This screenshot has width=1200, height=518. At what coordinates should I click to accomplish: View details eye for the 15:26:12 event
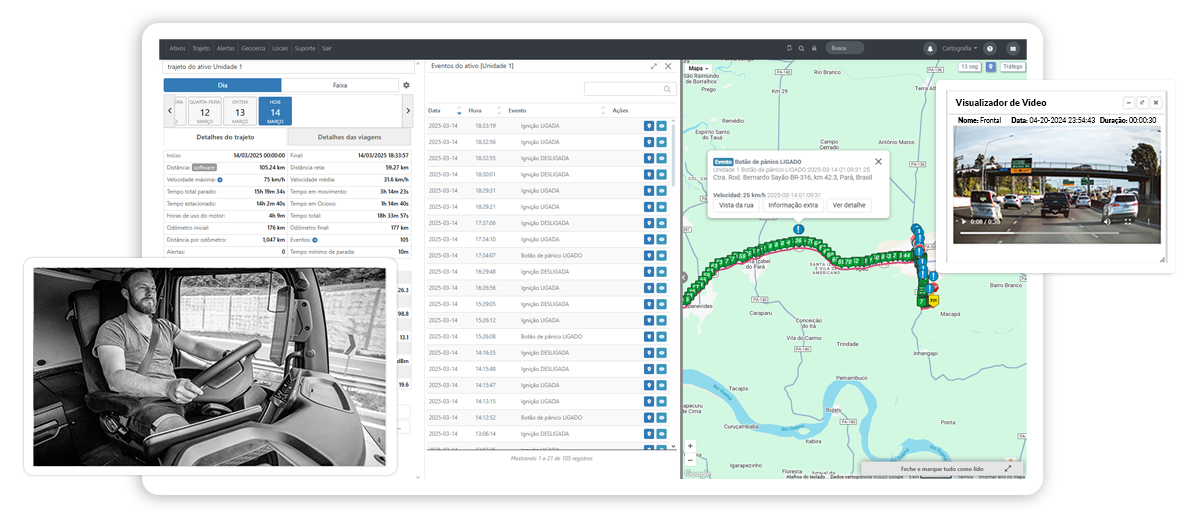click(x=662, y=320)
